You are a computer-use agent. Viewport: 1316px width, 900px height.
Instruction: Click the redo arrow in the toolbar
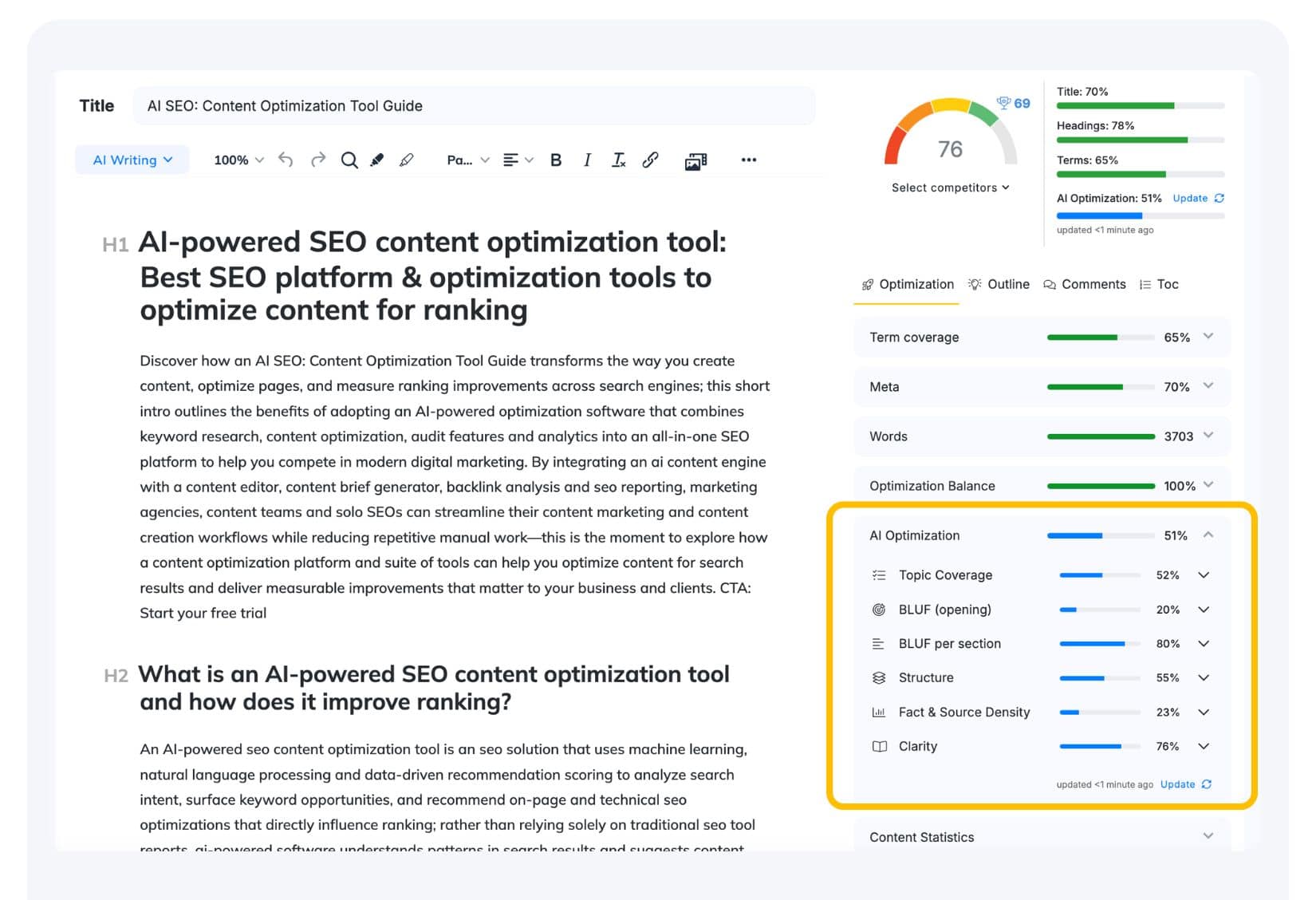[318, 160]
